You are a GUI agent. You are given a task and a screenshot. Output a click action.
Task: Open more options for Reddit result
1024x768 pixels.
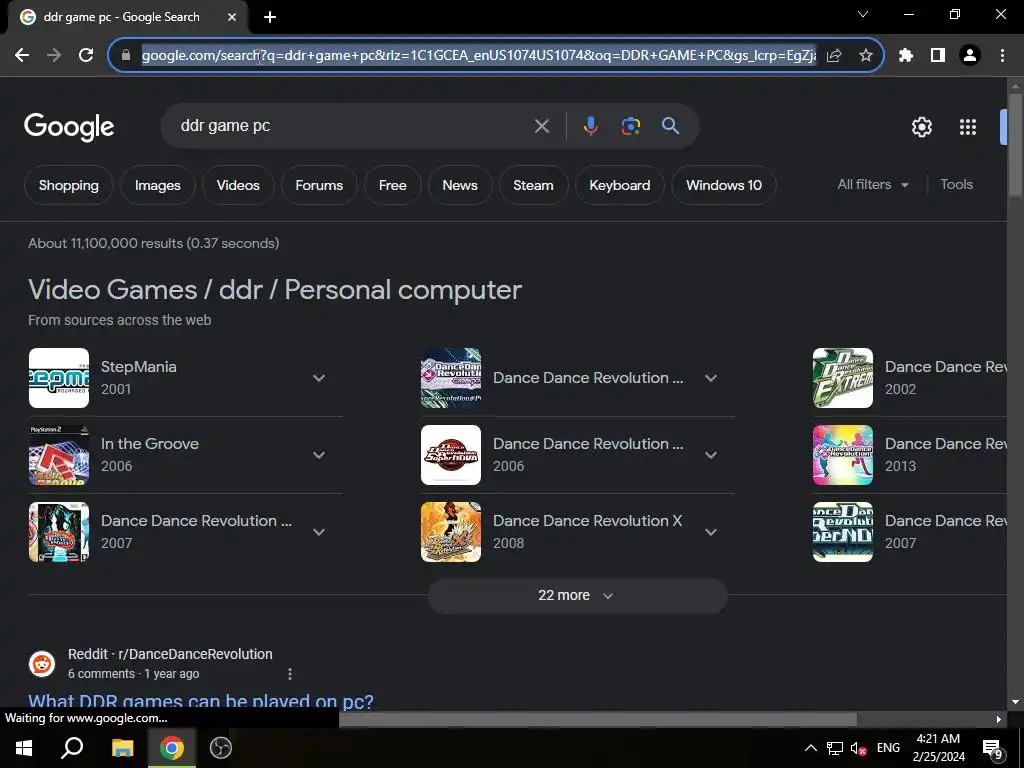290,673
